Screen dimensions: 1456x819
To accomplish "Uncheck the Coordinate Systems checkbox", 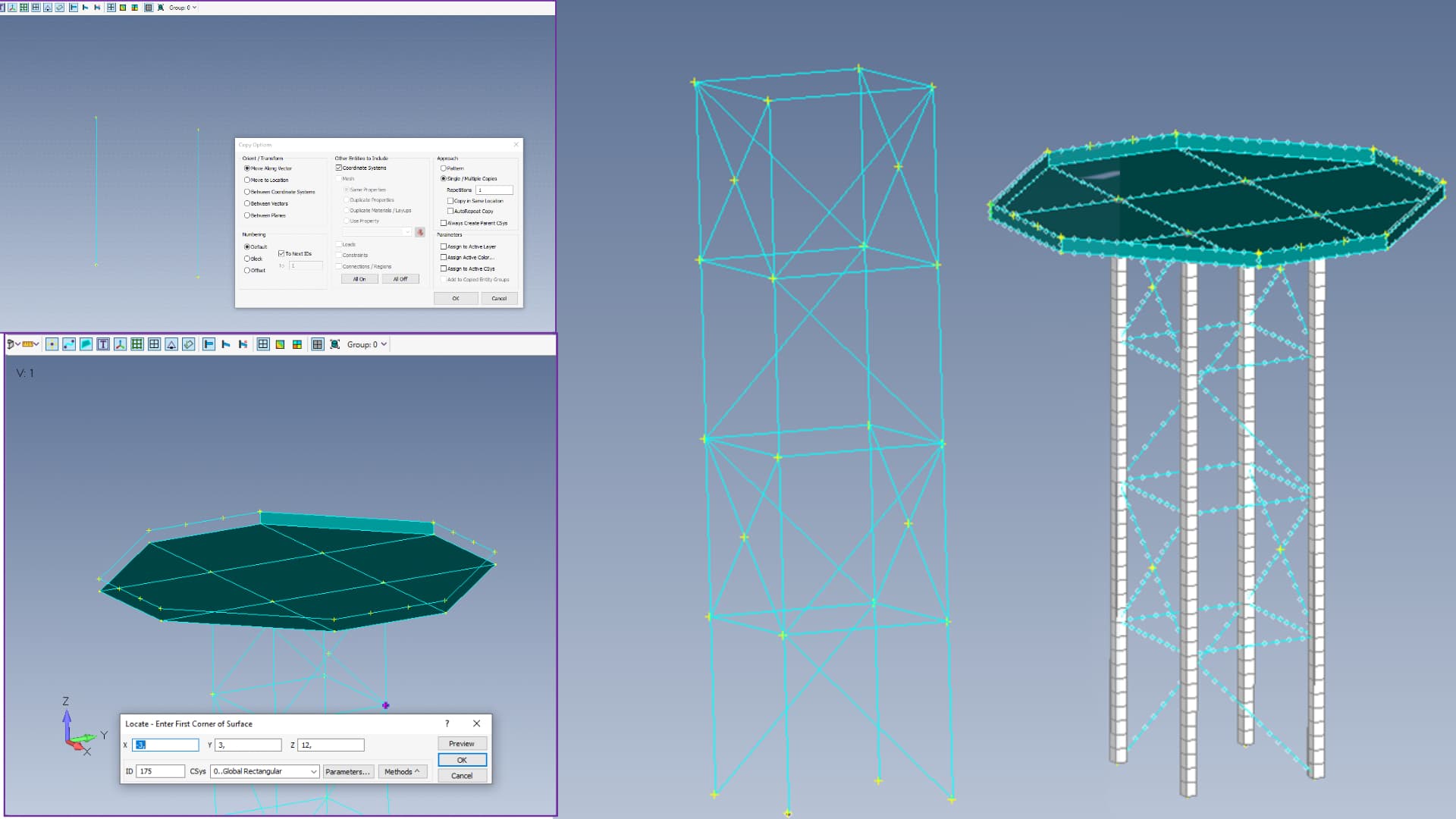I will tap(339, 168).
